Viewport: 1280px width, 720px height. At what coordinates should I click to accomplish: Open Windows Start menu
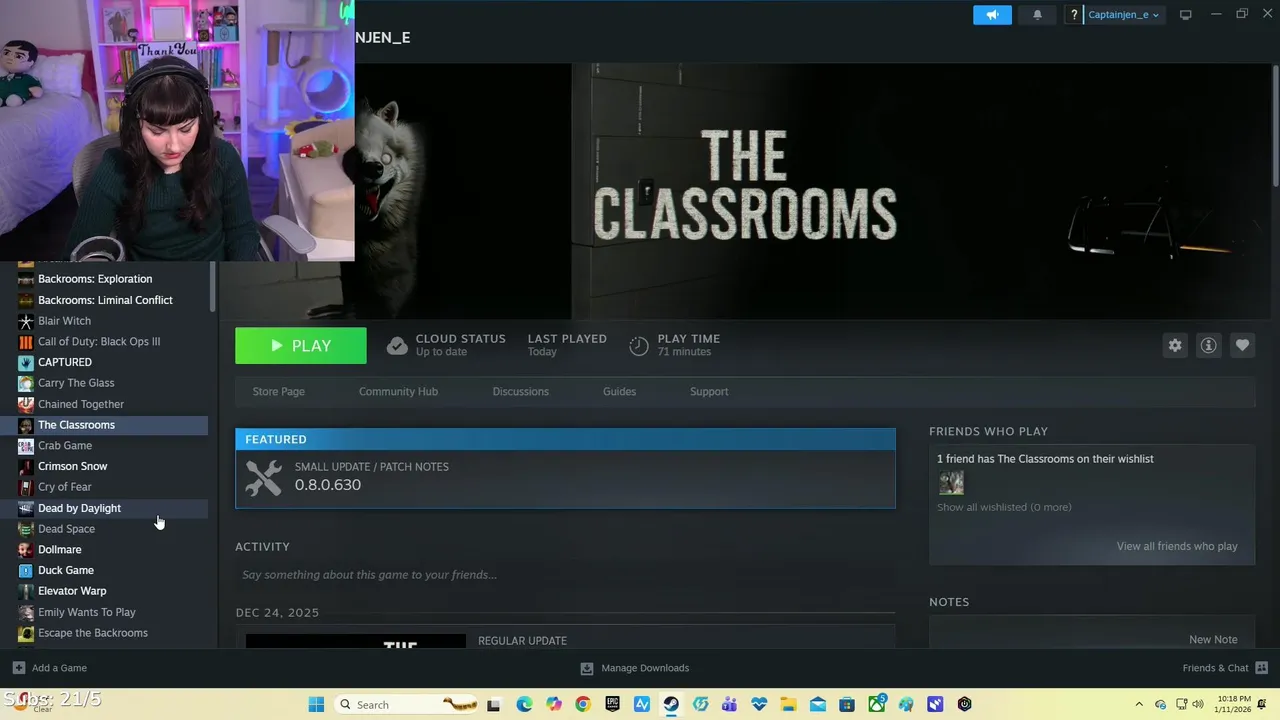click(x=316, y=704)
